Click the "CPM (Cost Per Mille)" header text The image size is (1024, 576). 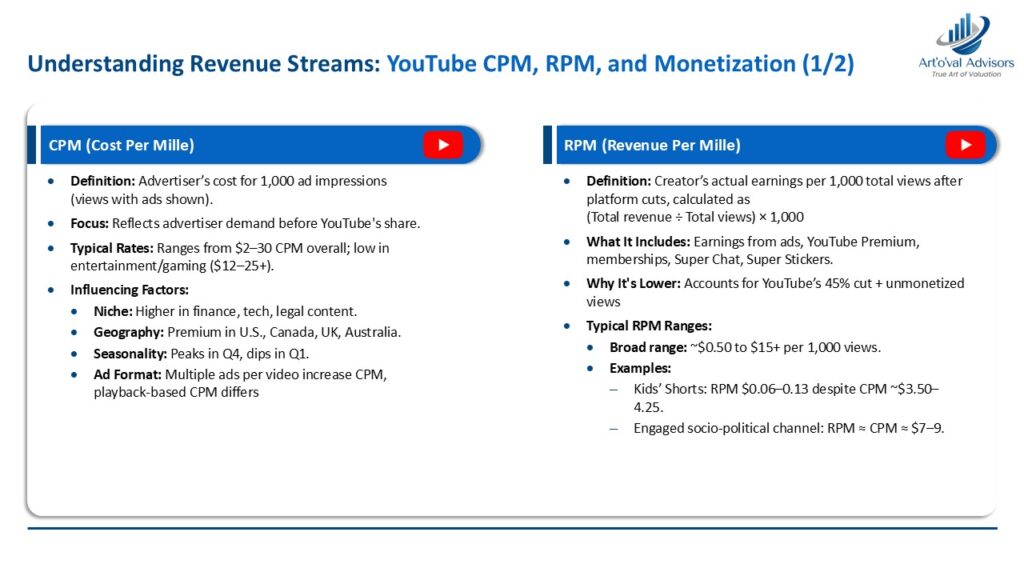122,146
